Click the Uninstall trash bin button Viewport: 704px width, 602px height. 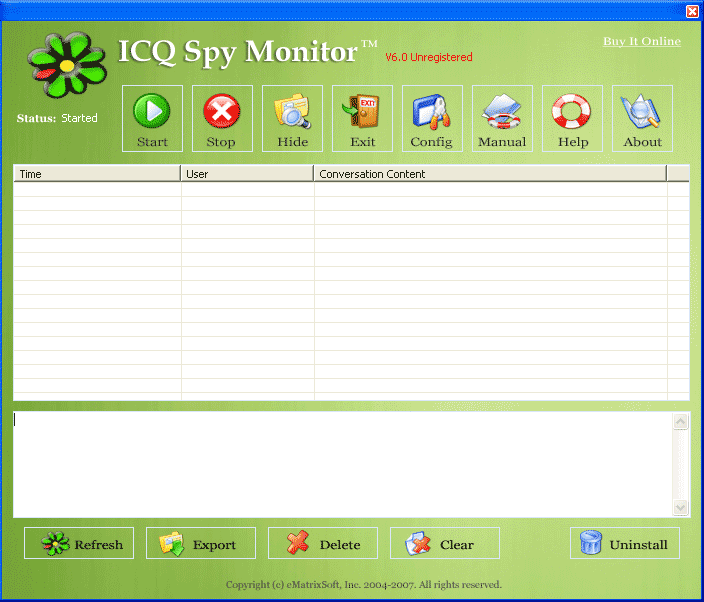[625, 544]
